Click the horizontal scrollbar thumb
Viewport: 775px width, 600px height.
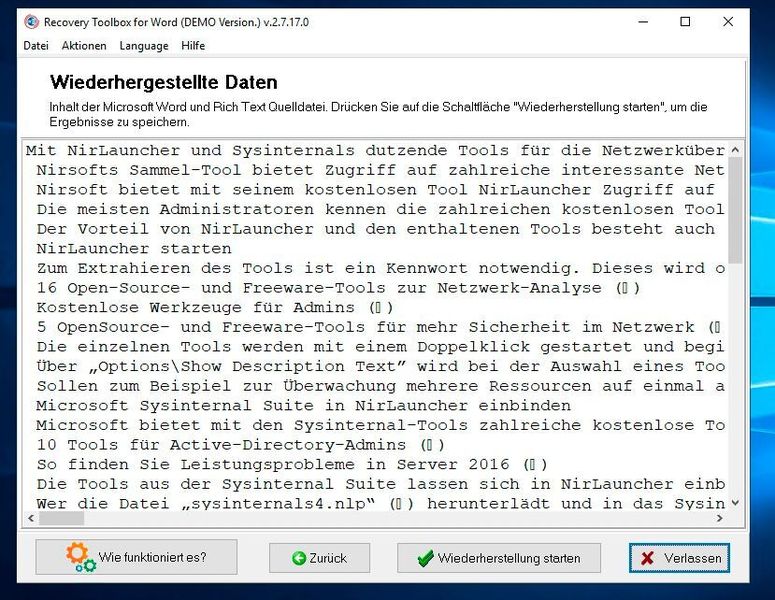(61, 518)
